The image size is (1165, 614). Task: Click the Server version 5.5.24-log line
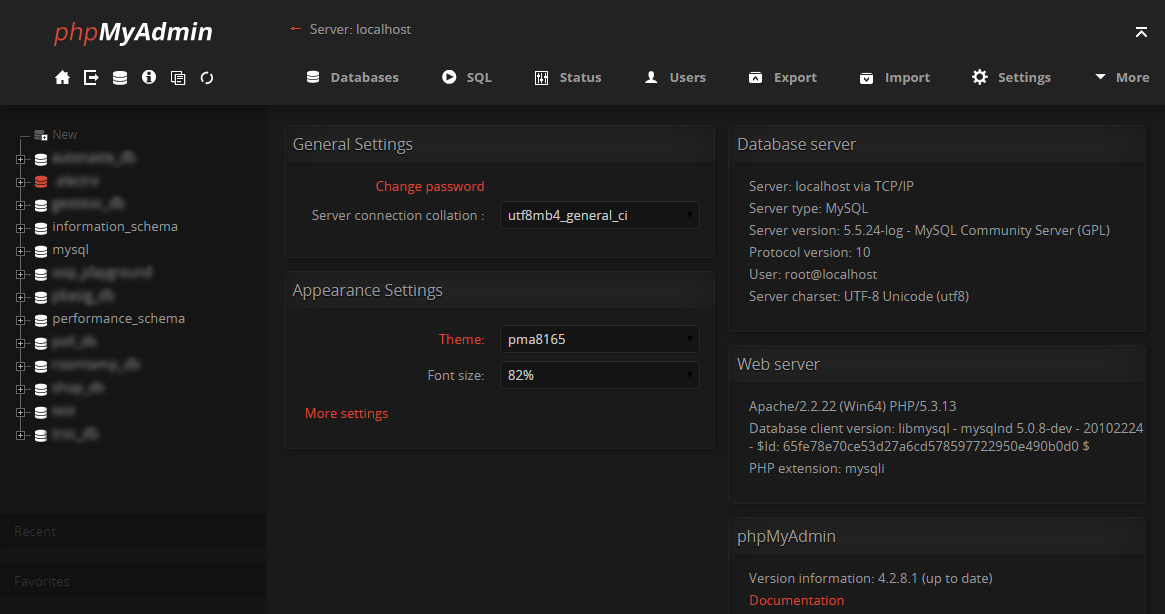click(929, 230)
